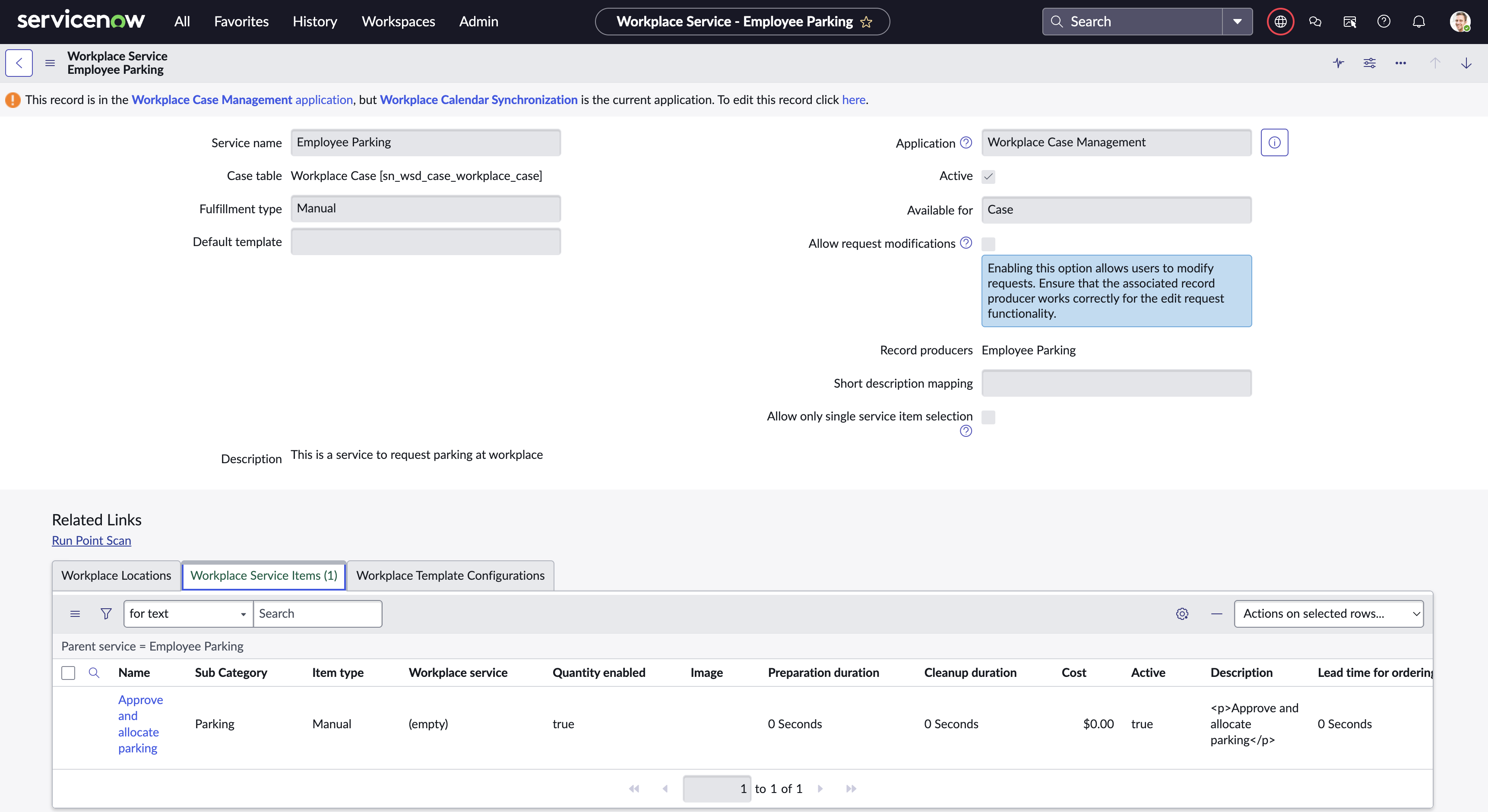The height and width of the screenshot is (812, 1488).
Task: Open the All menu
Action: coord(182,22)
